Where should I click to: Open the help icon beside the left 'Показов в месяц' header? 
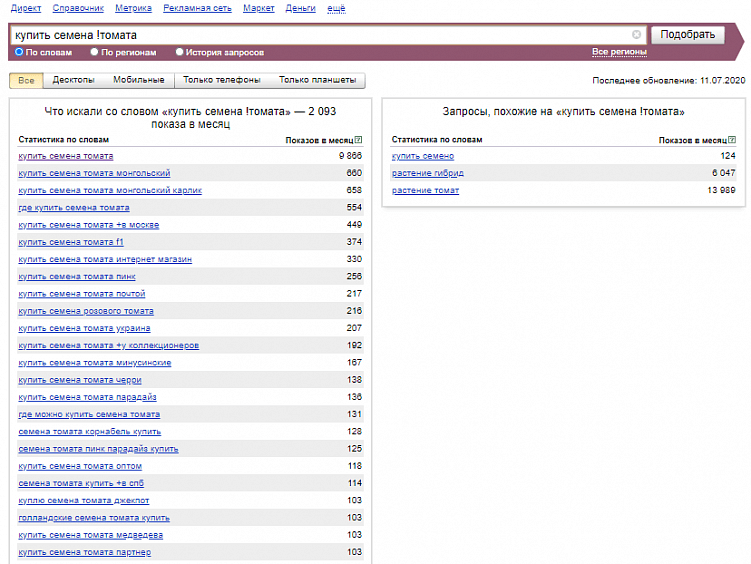point(358,140)
